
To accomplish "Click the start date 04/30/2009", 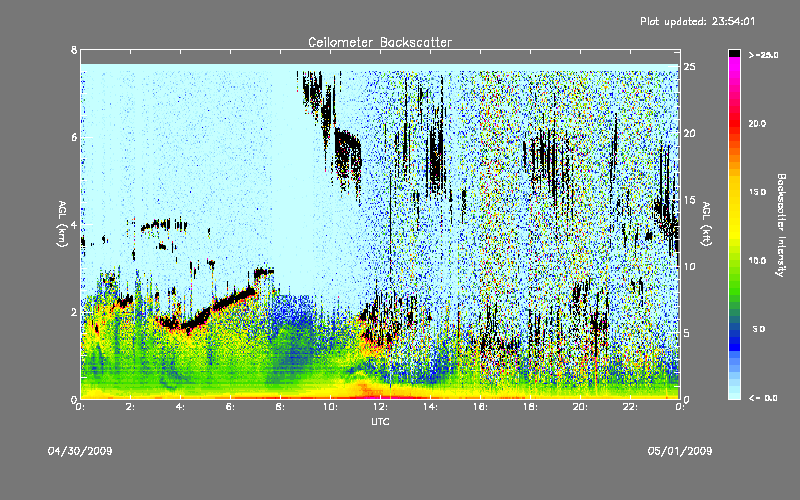I will pyautogui.click(x=80, y=451).
